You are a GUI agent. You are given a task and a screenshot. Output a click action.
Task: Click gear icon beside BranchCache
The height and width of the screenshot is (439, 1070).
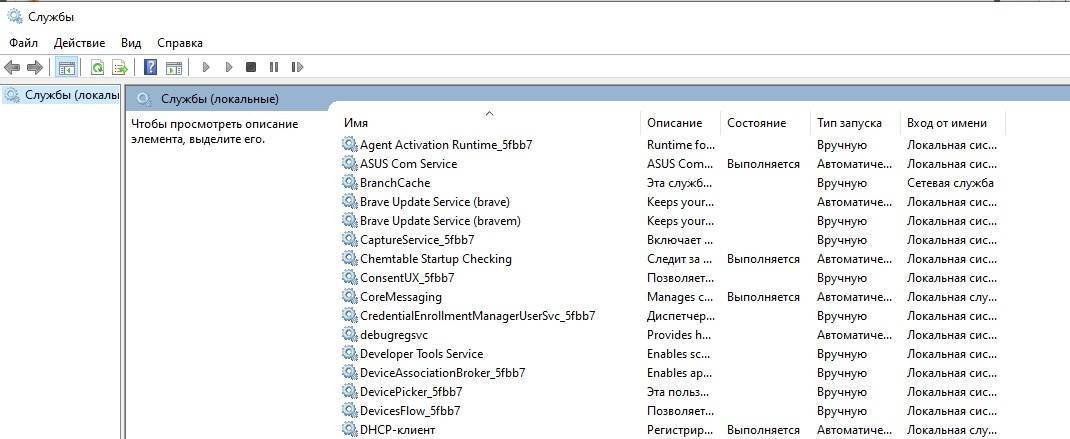pyautogui.click(x=349, y=183)
